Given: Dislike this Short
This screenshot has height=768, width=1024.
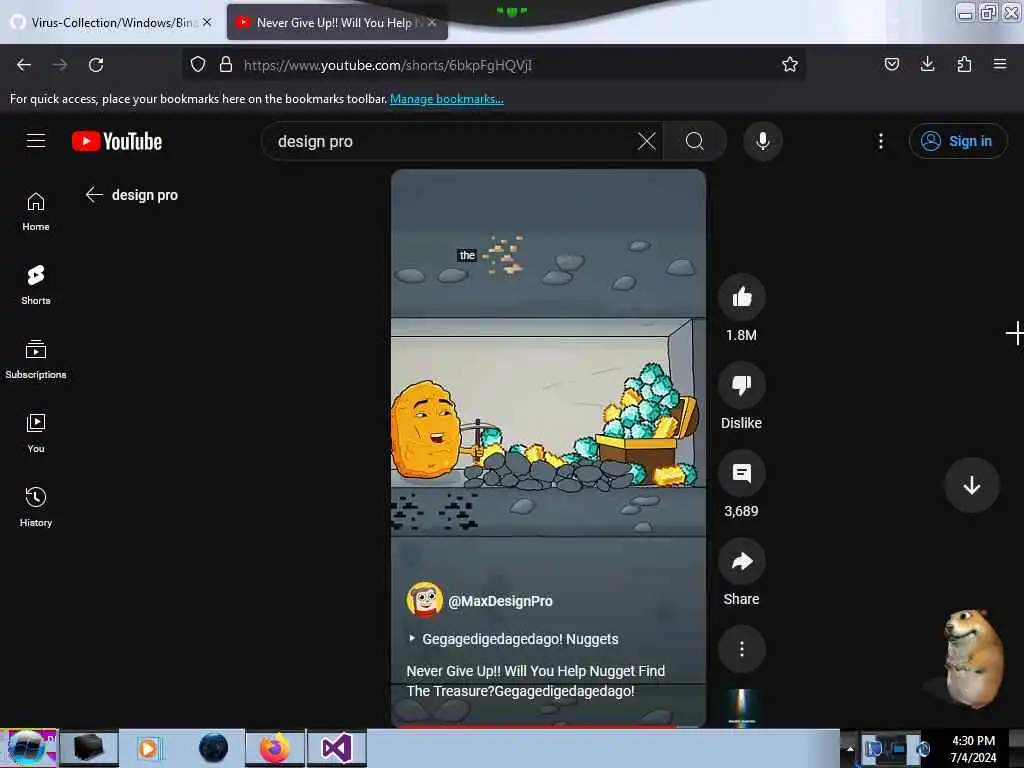Looking at the screenshot, I should pos(741,385).
